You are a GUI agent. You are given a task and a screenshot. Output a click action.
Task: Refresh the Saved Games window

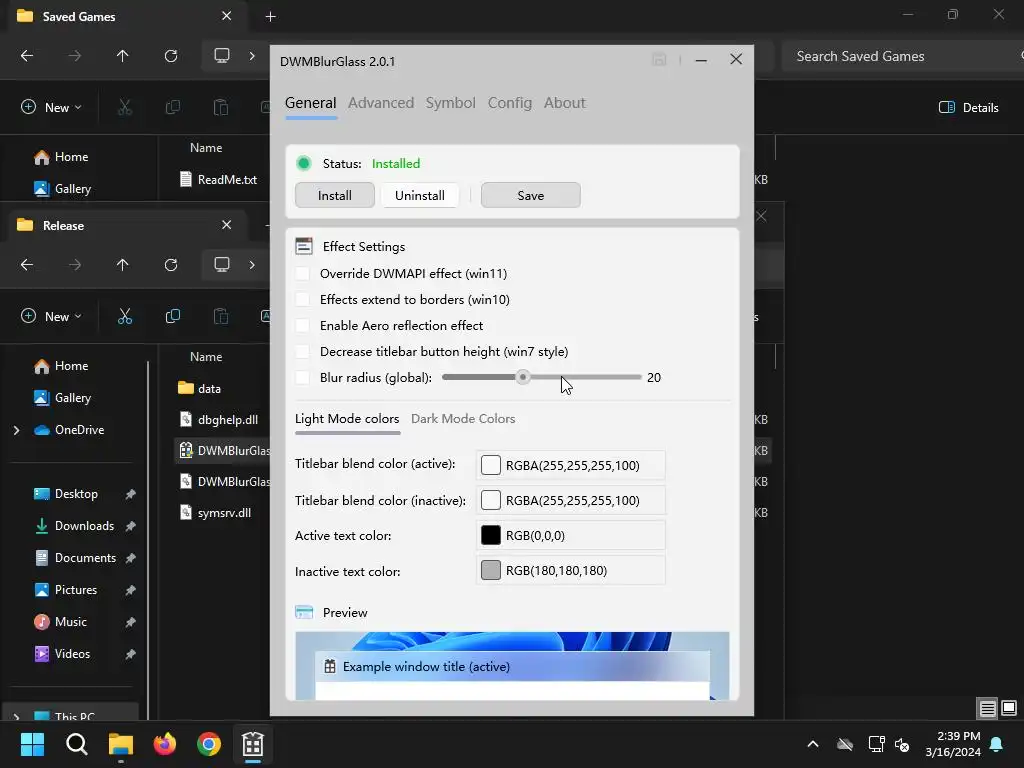pyautogui.click(x=170, y=56)
